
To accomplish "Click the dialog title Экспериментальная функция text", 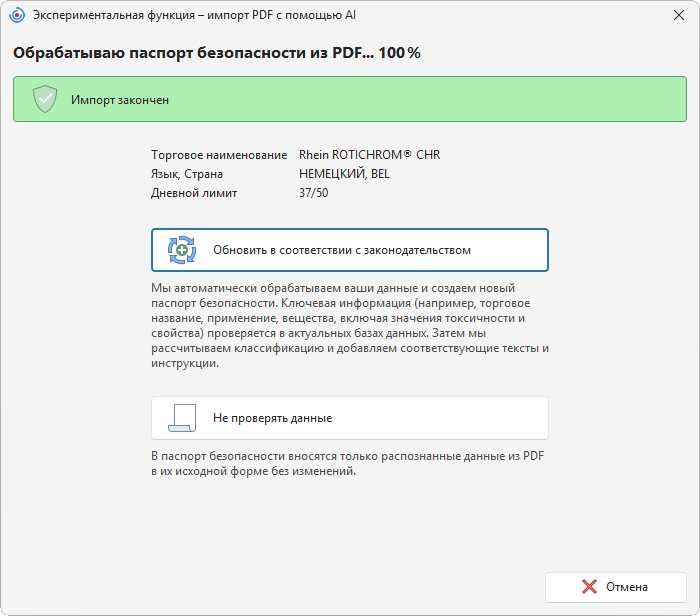I will (194, 15).
